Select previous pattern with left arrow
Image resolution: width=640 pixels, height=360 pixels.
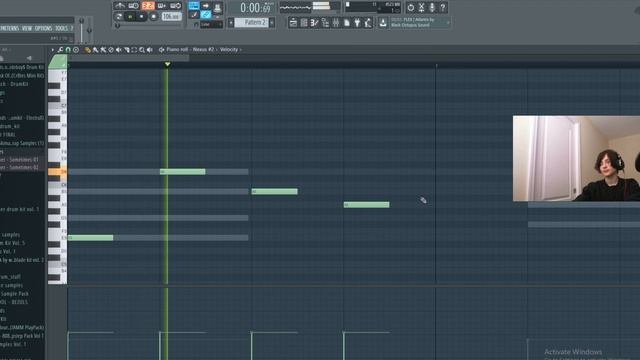(231, 22)
